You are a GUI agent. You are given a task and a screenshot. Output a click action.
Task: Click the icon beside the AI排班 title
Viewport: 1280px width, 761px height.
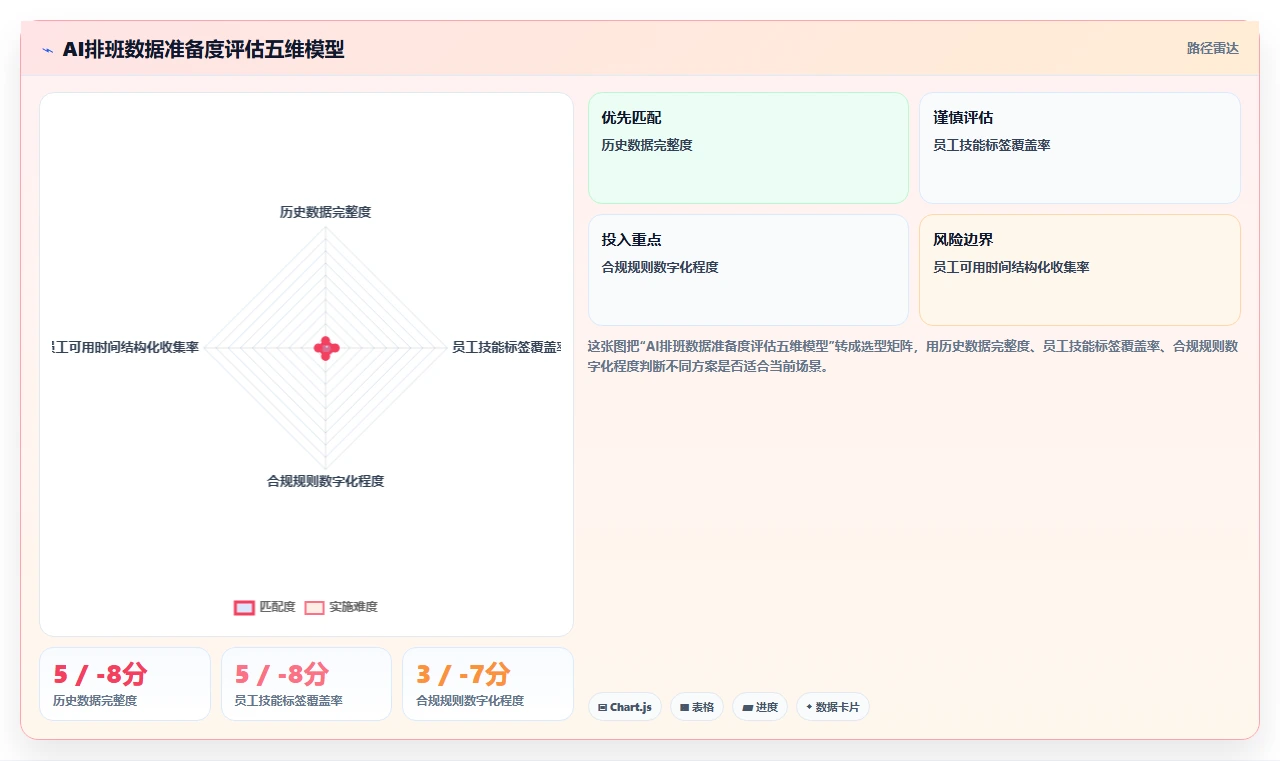pos(48,50)
